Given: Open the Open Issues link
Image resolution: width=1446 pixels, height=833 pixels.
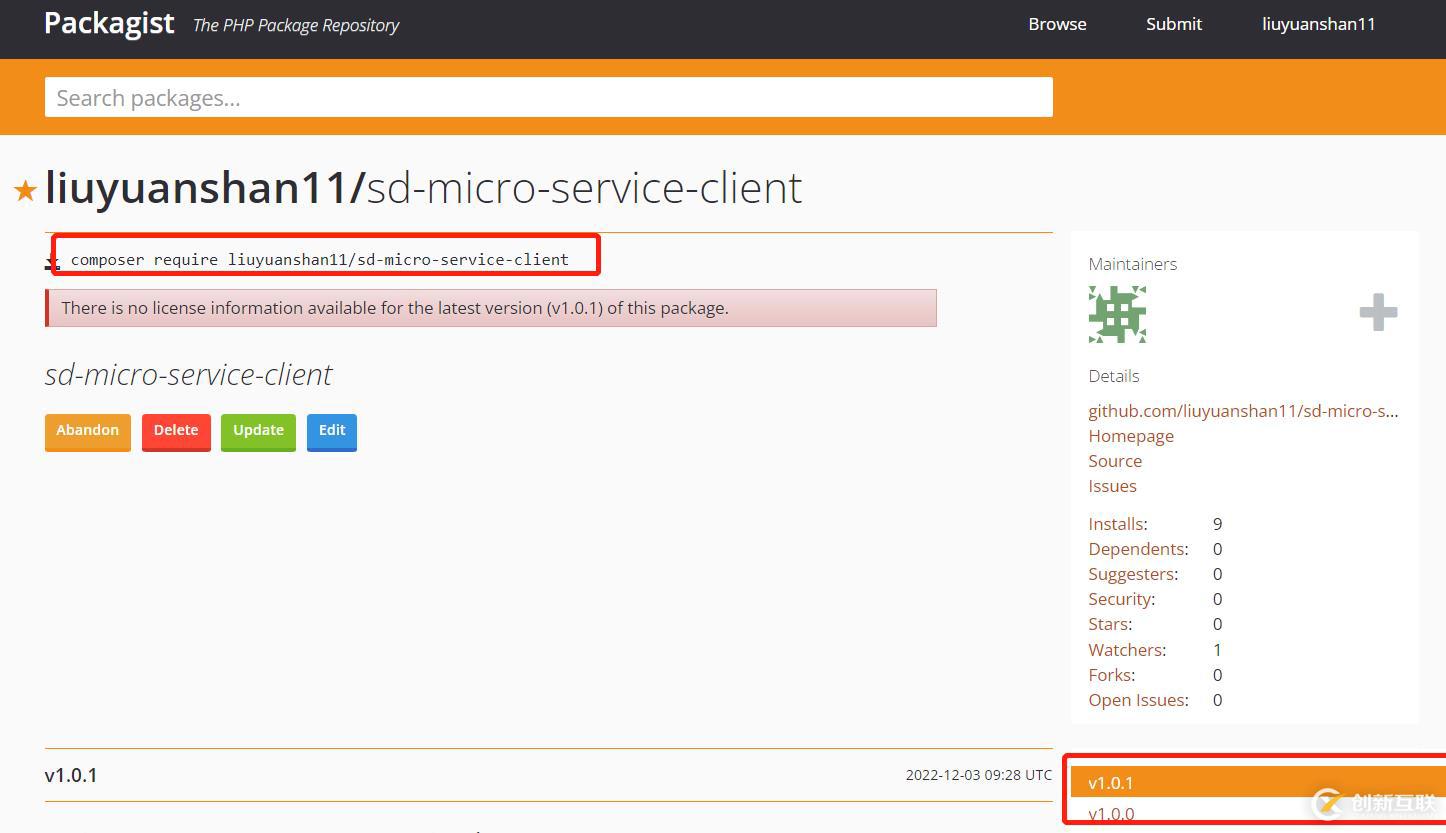Looking at the screenshot, I should point(1137,700).
